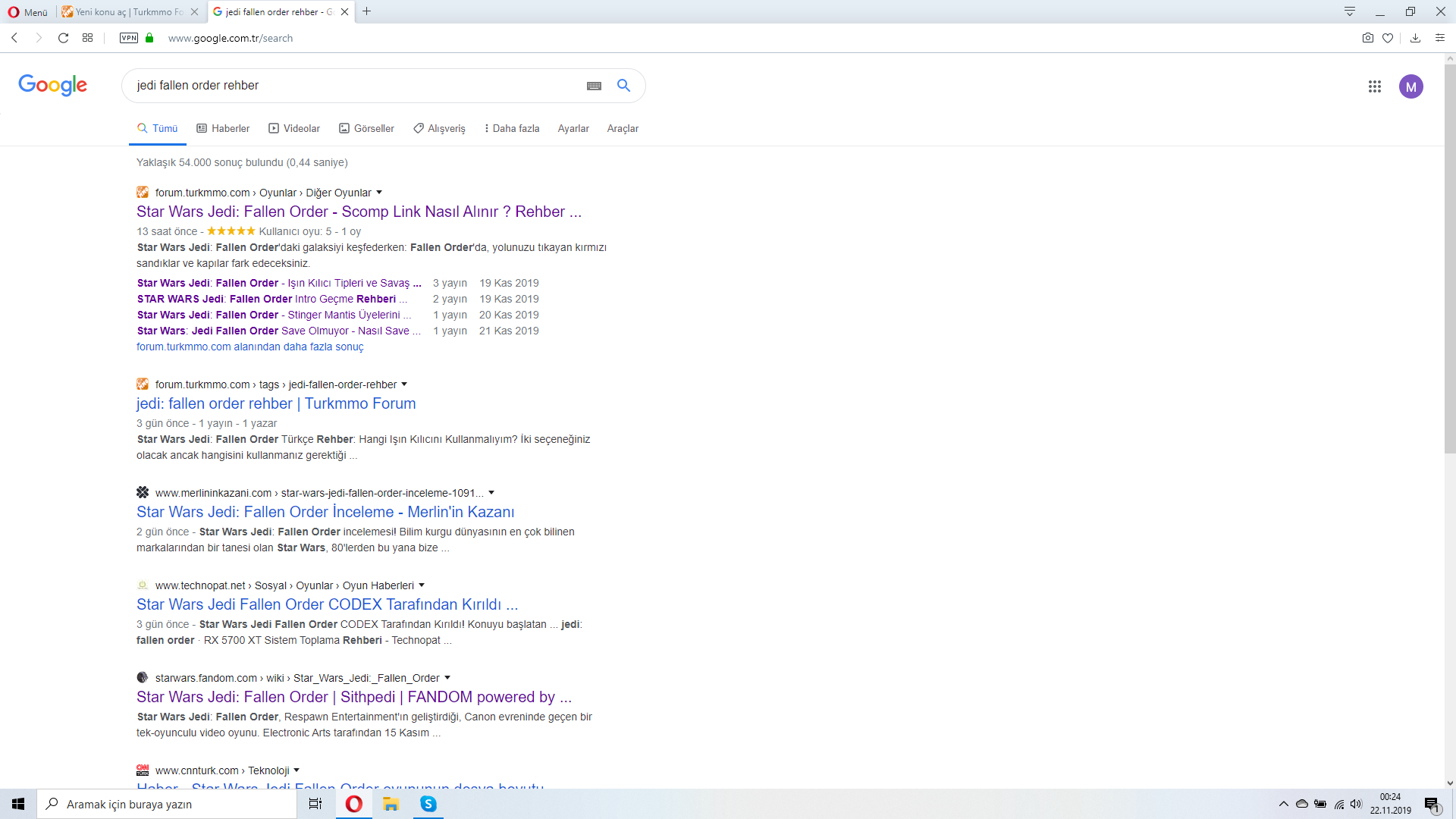Open the Google account avatar M
This screenshot has height=819, width=1456.
tap(1411, 86)
